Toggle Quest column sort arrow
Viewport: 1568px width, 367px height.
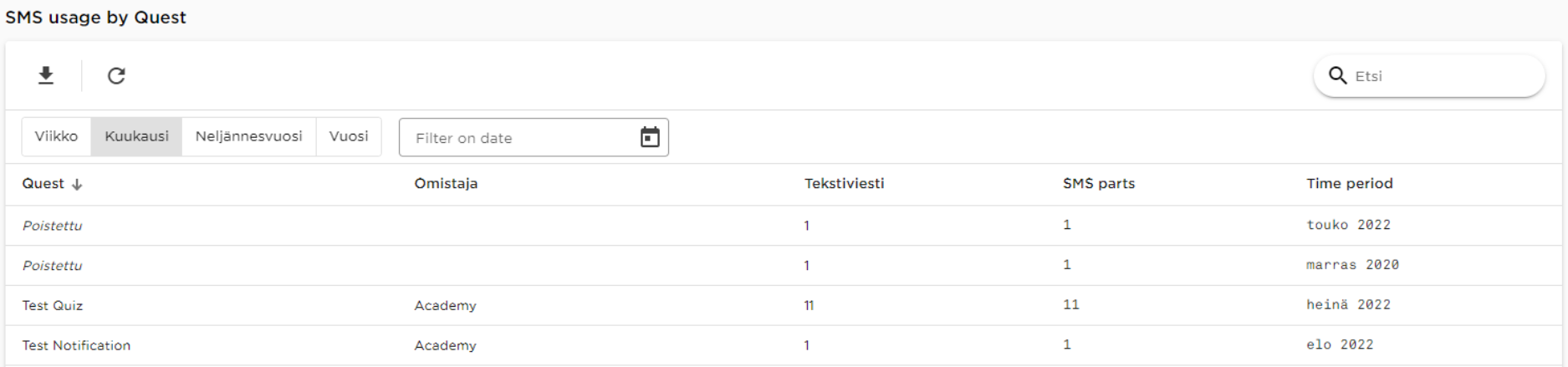coord(77,185)
